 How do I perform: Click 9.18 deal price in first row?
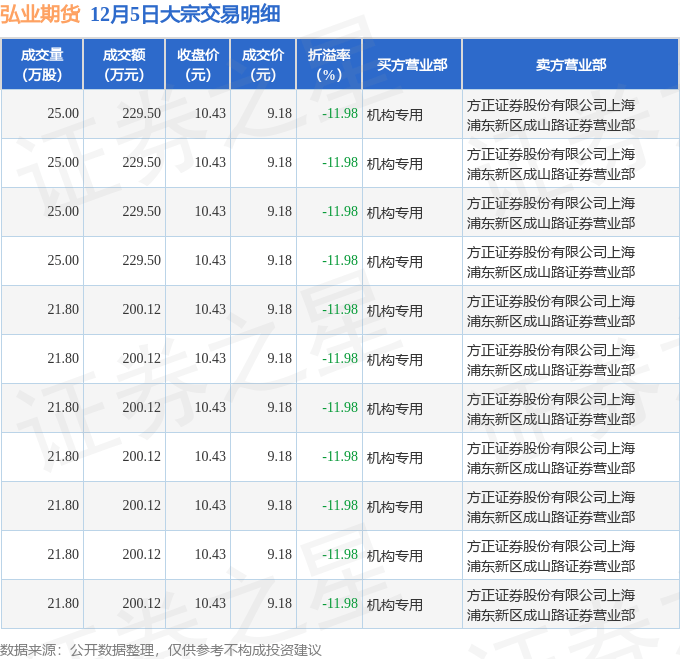coord(280,114)
